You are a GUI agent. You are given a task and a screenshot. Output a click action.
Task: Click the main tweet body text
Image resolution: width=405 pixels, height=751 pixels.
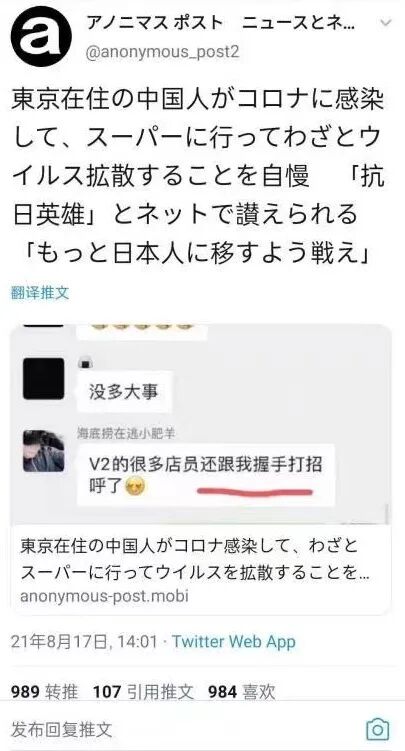(197, 175)
